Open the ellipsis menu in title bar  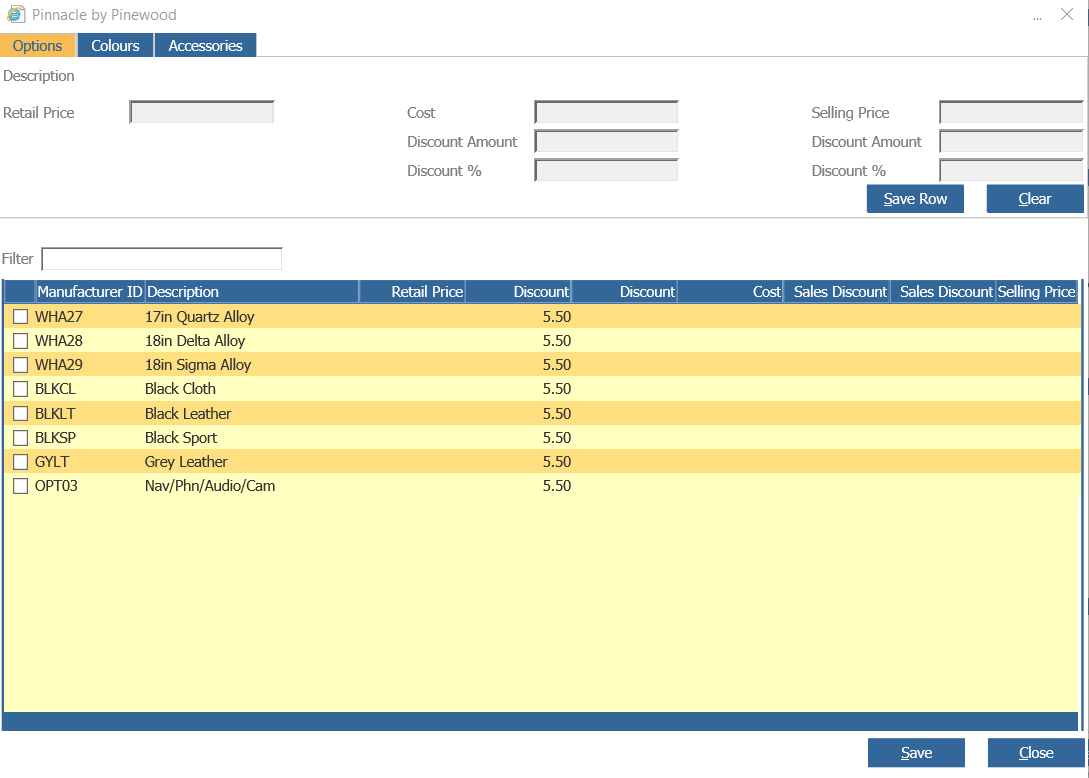[1037, 17]
